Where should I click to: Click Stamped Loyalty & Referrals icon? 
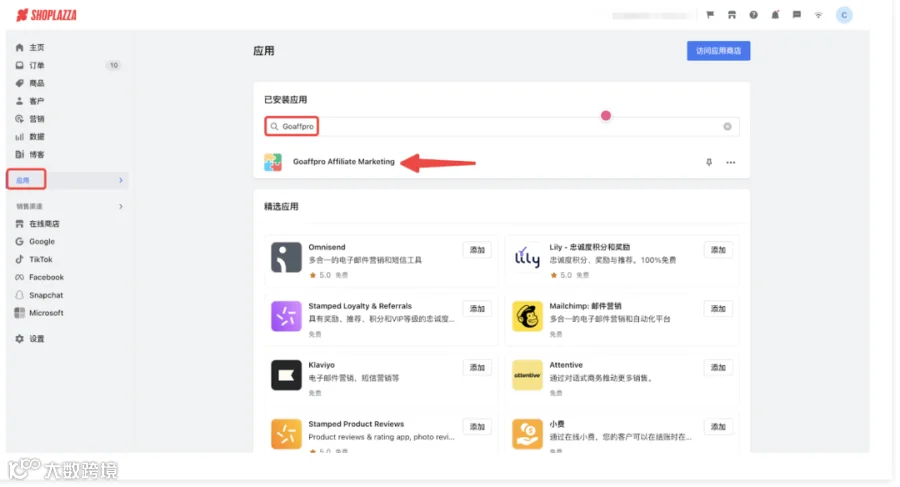(x=286, y=316)
